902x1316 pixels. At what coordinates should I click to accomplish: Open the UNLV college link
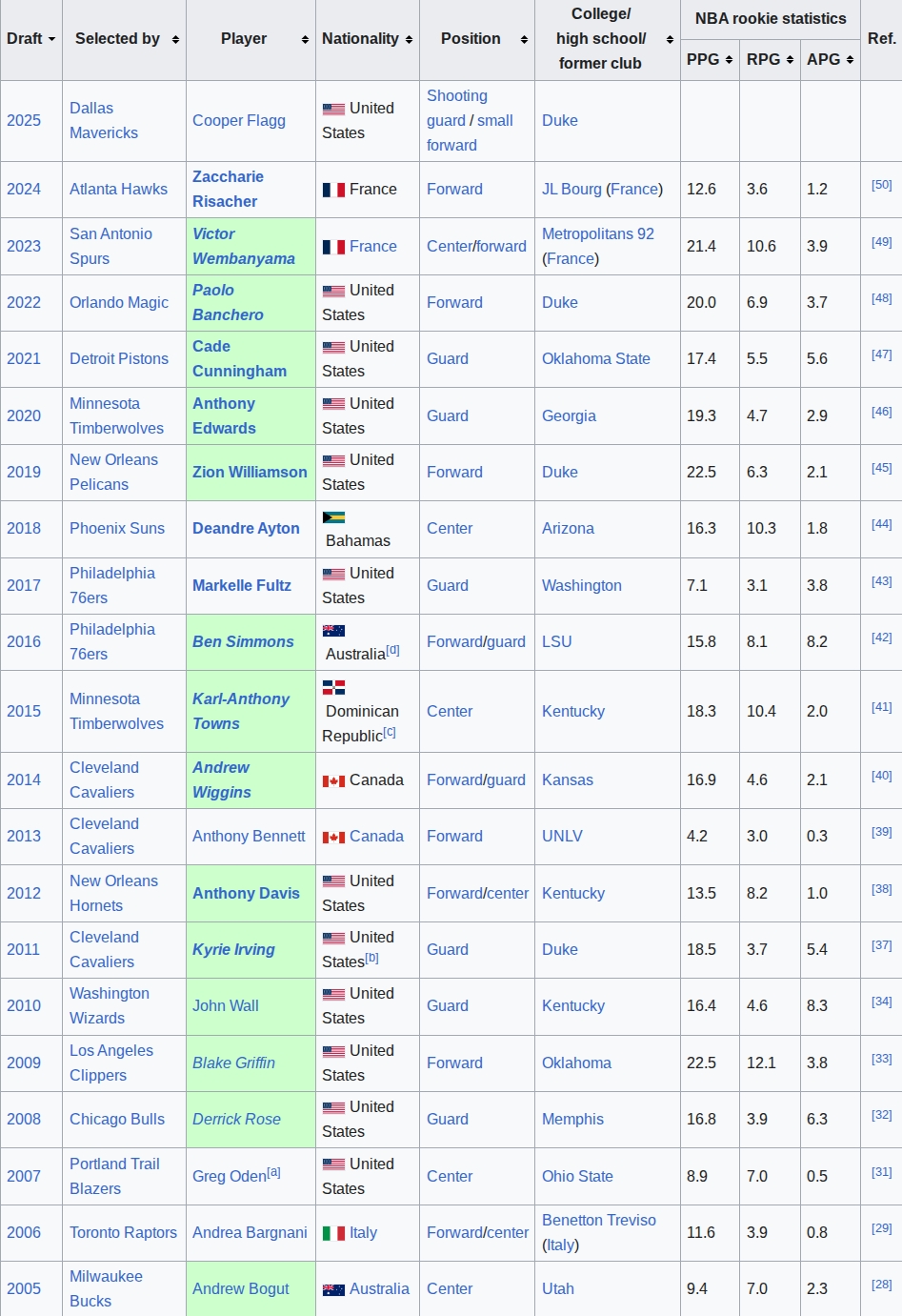click(x=562, y=837)
